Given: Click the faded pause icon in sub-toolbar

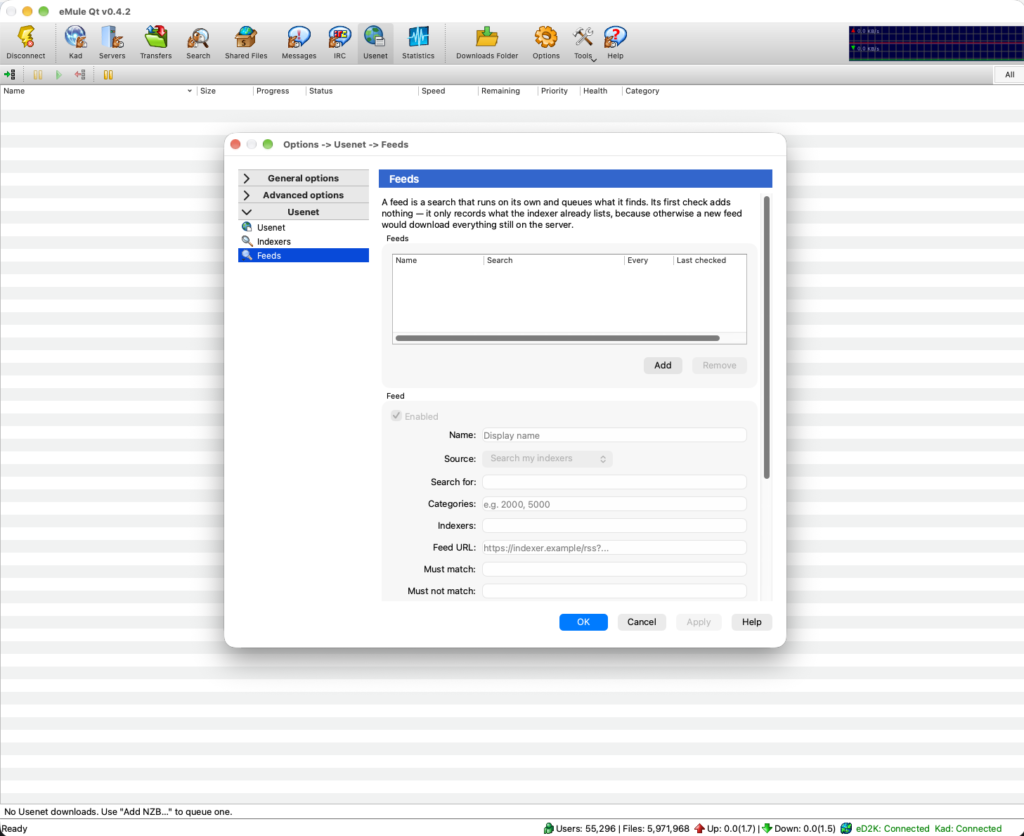Looking at the screenshot, I should (38, 75).
